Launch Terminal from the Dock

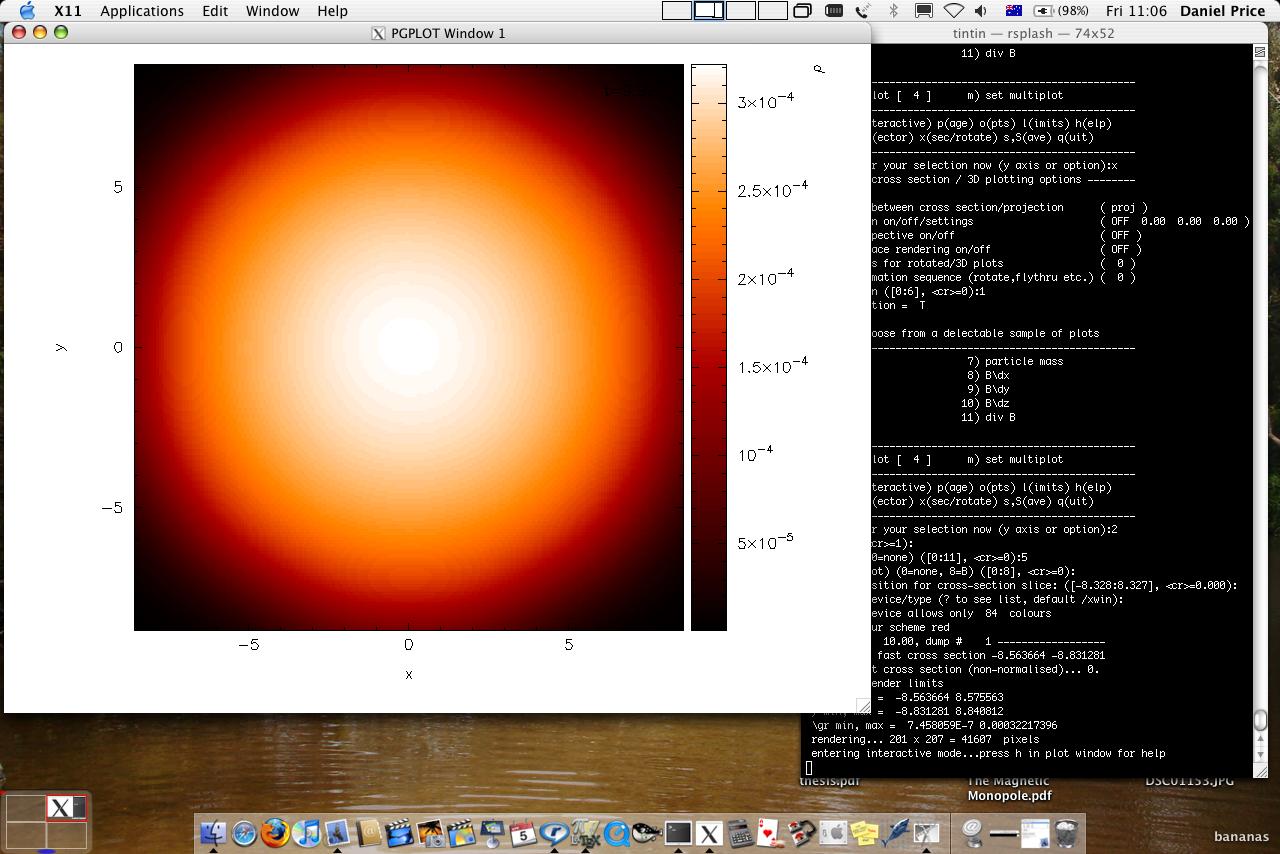click(678, 833)
